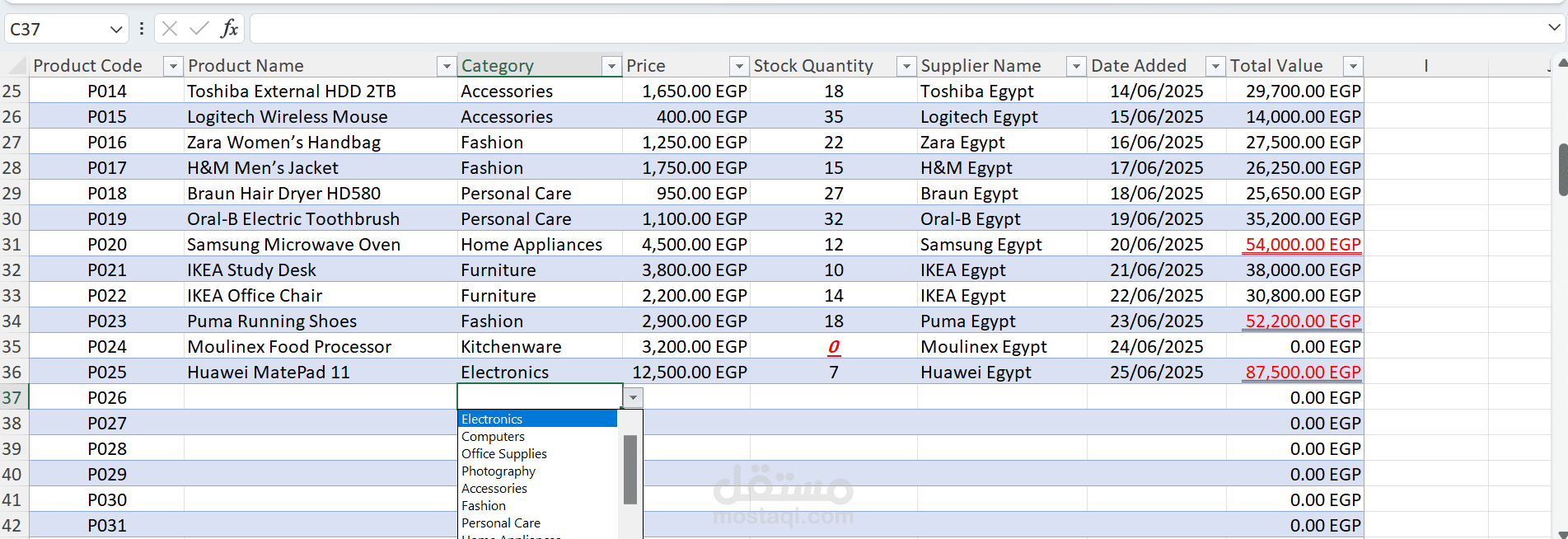
Task: Select product code cell P031
Action: pyautogui.click(x=107, y=526)
